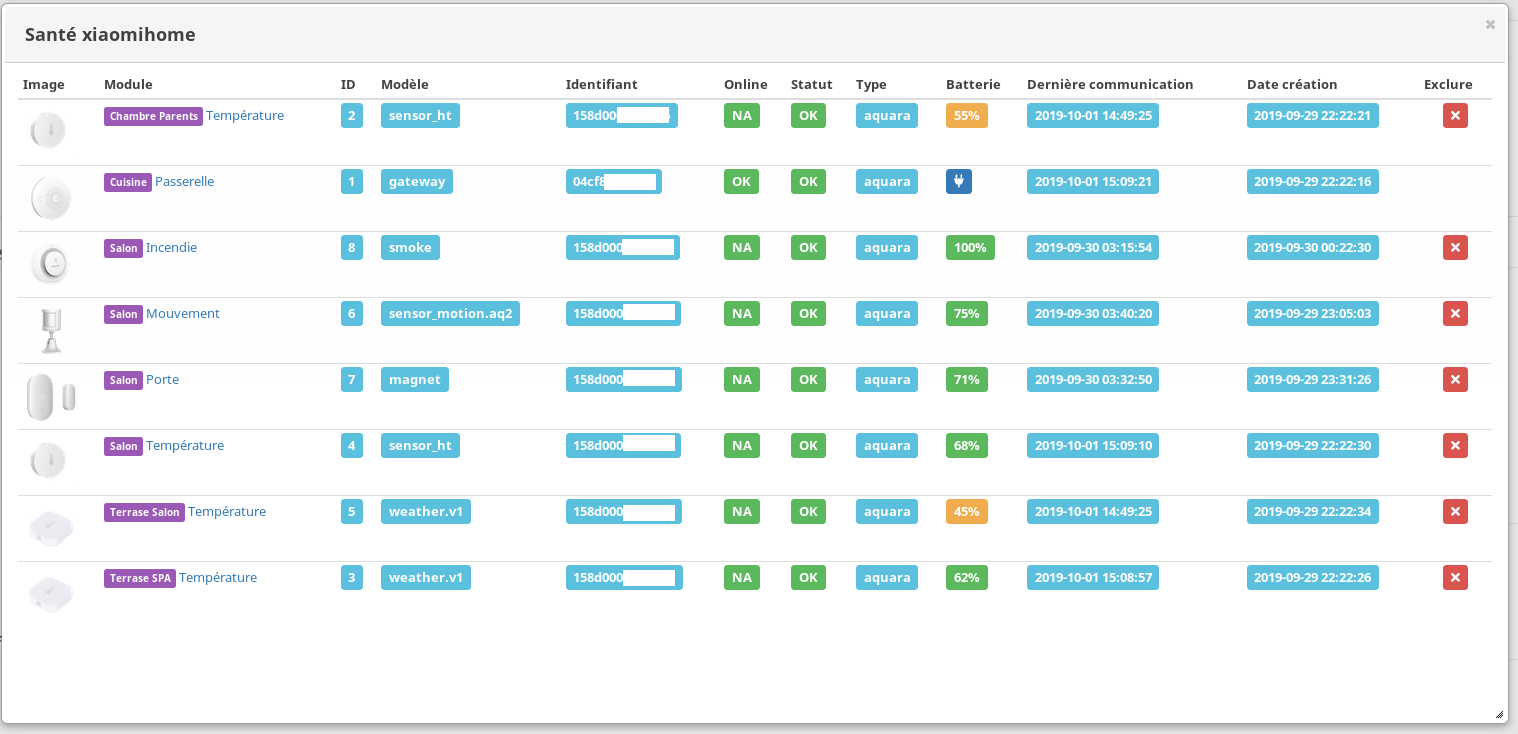Exclude the Terrase SPA Température module
The width and height of the screenshot is (1518, 734).
1455,578
